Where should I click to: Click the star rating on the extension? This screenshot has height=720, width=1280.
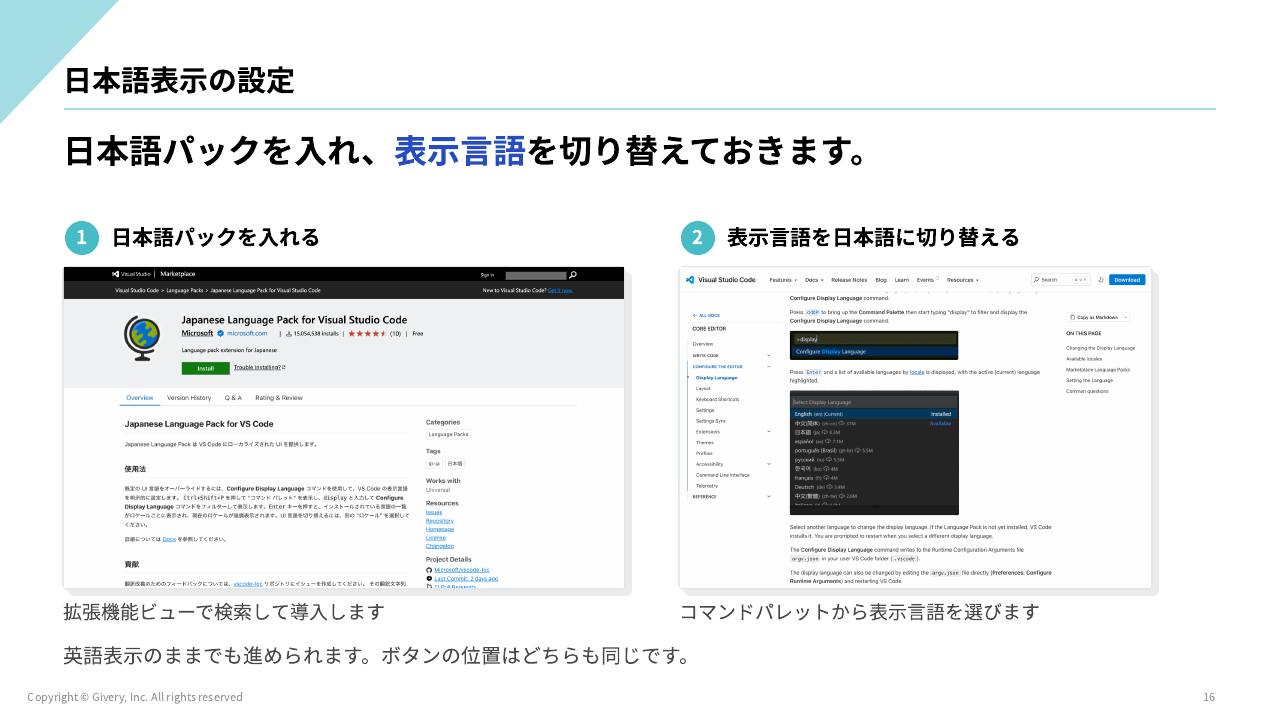click(367, 333)
